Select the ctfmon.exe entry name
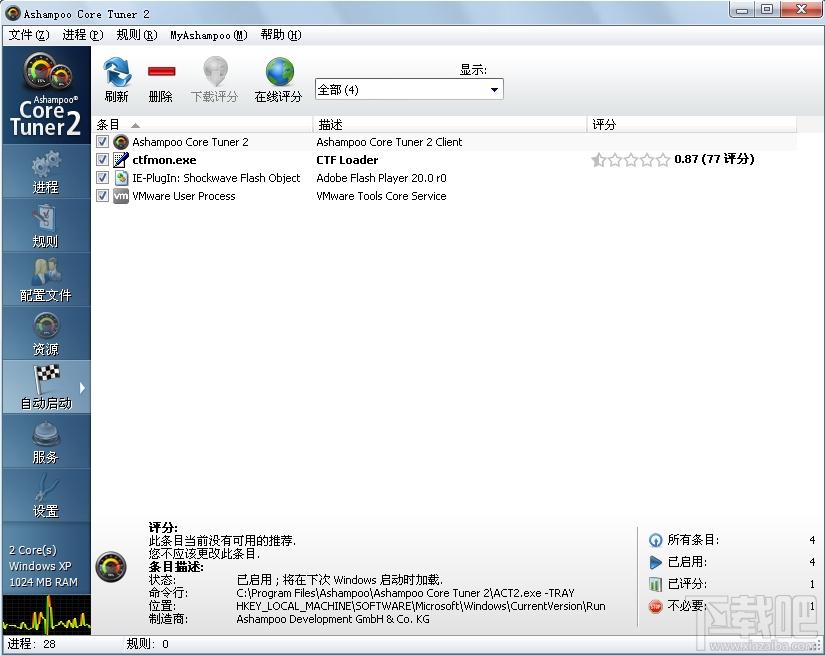This screenshot has width=825, height=656. 164,160
